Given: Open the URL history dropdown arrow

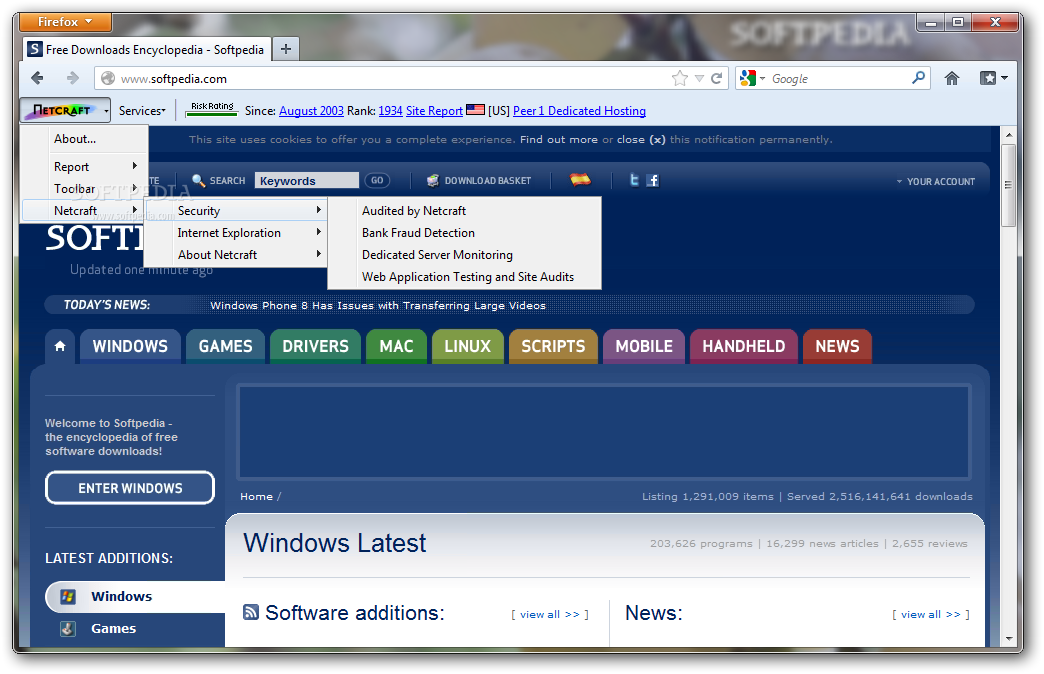Looking at the screenshot, I should [x=699, y=79].
